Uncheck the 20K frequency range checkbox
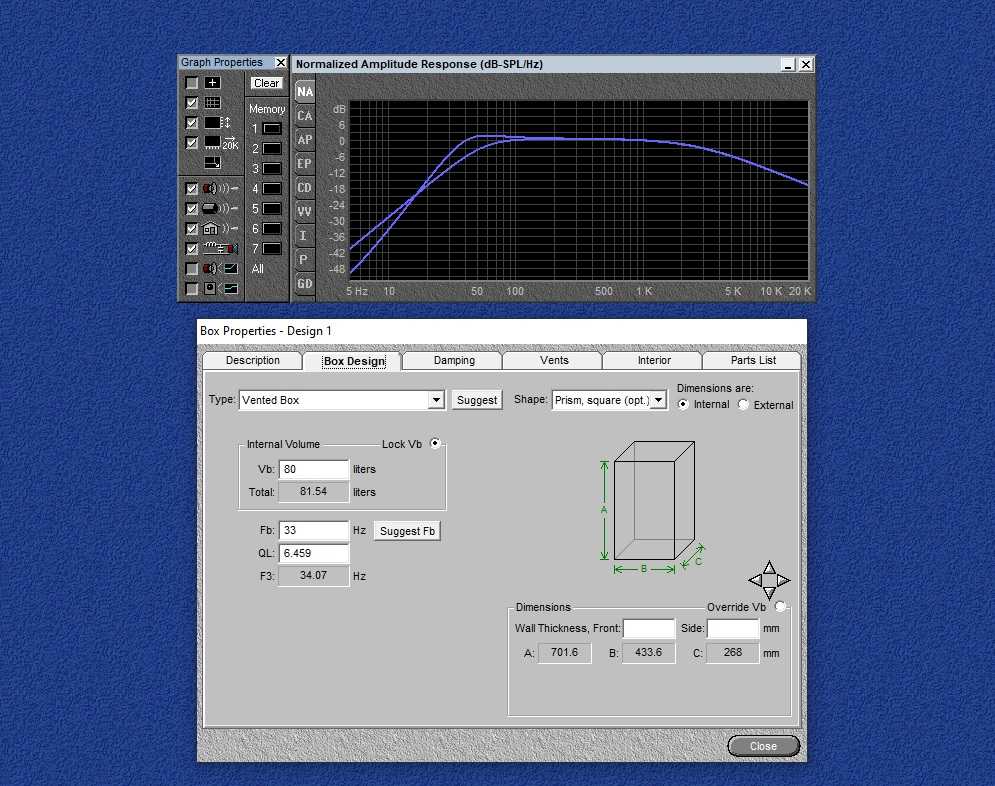995x786 pixels. tap(192, 143)
